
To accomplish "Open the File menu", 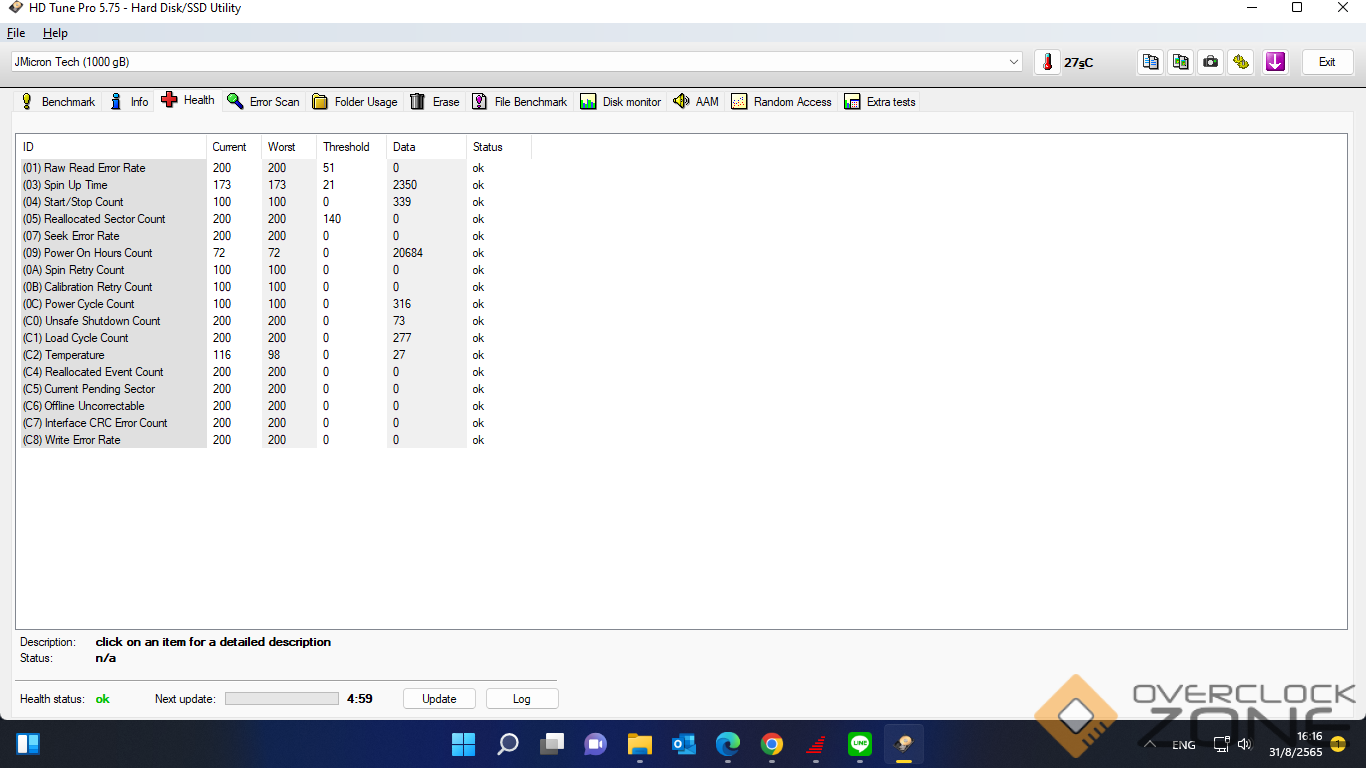I will [16, 33].
